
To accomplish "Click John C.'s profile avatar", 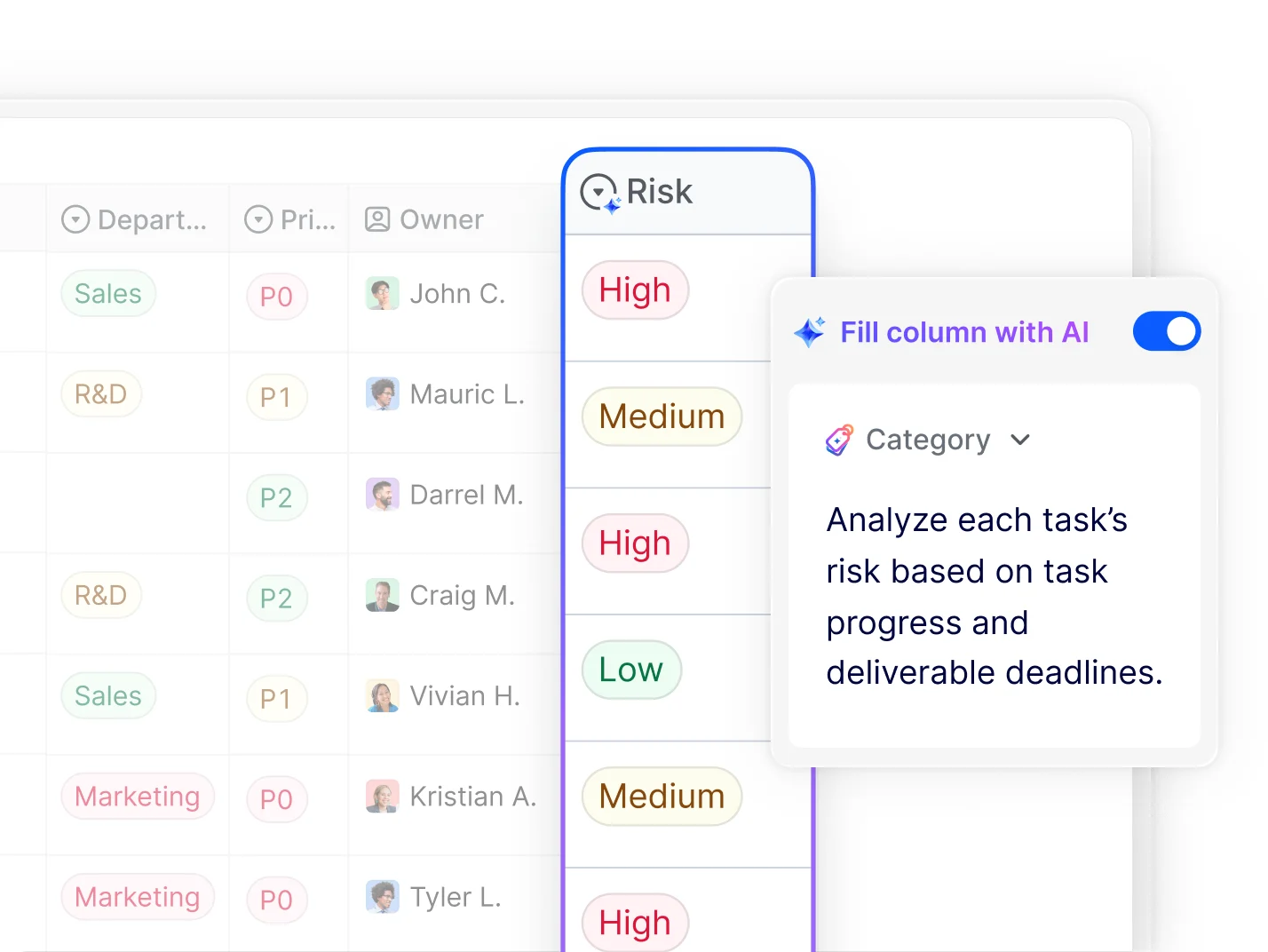I will tap(382, 293).
